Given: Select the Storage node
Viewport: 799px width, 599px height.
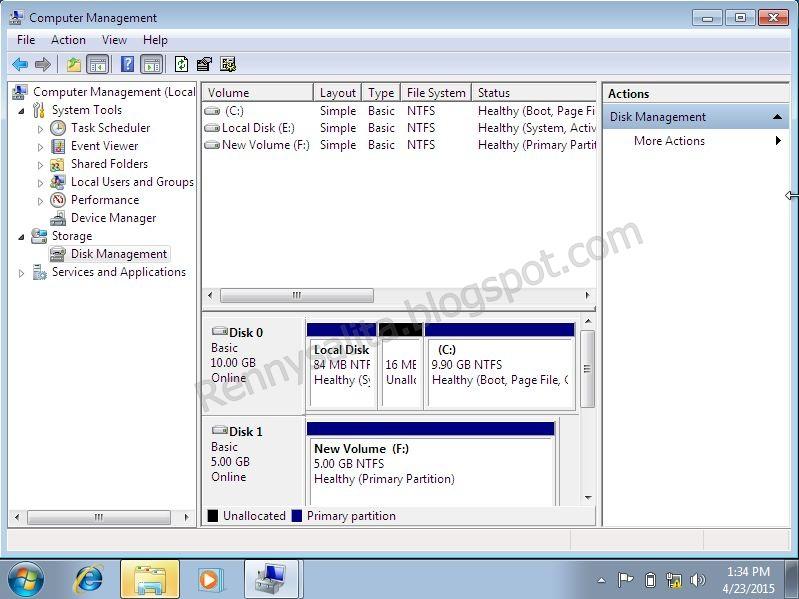Looking at the screenshot, I should (x=72, y=236).
